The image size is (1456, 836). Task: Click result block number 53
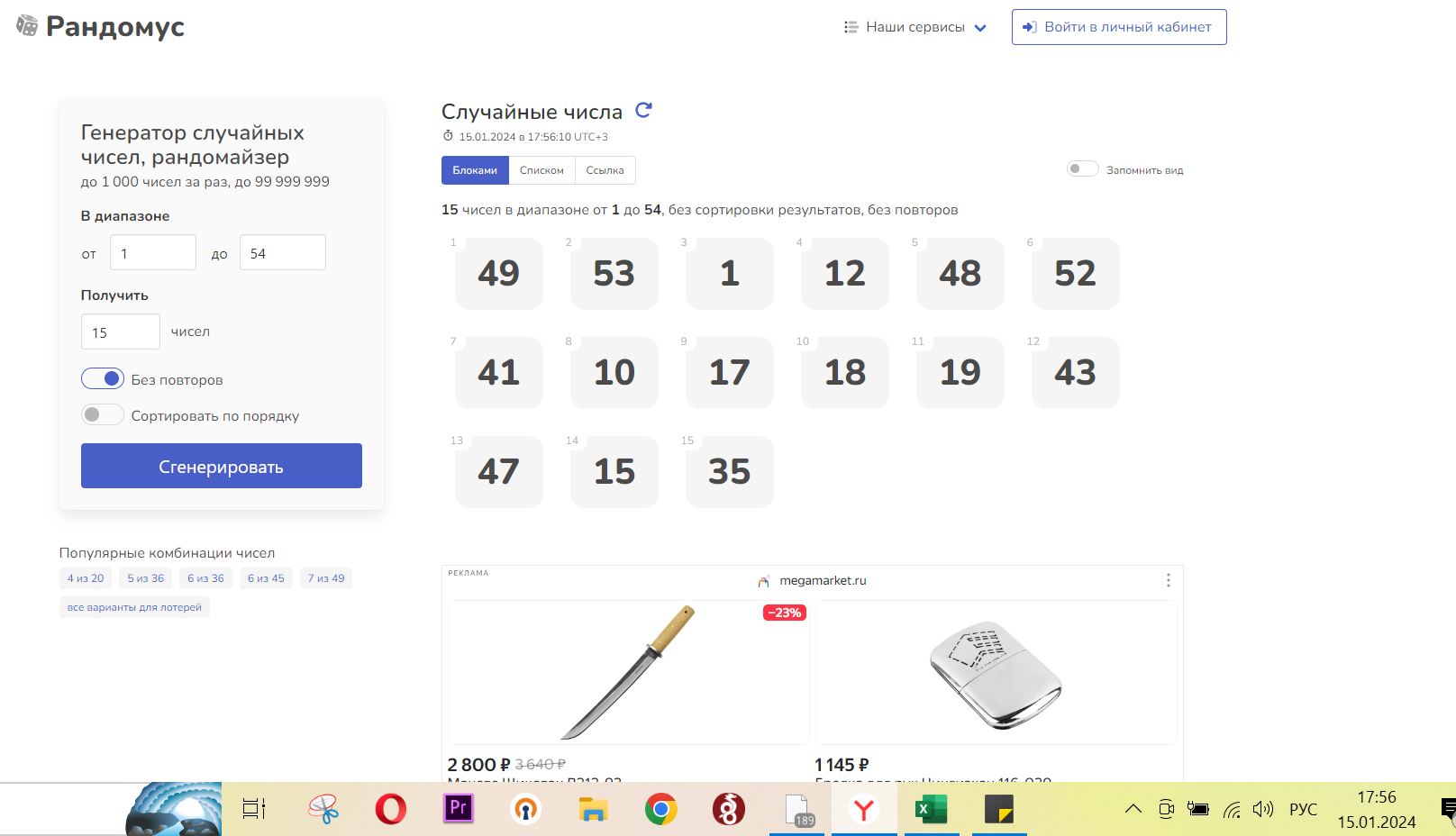(614, 274)
